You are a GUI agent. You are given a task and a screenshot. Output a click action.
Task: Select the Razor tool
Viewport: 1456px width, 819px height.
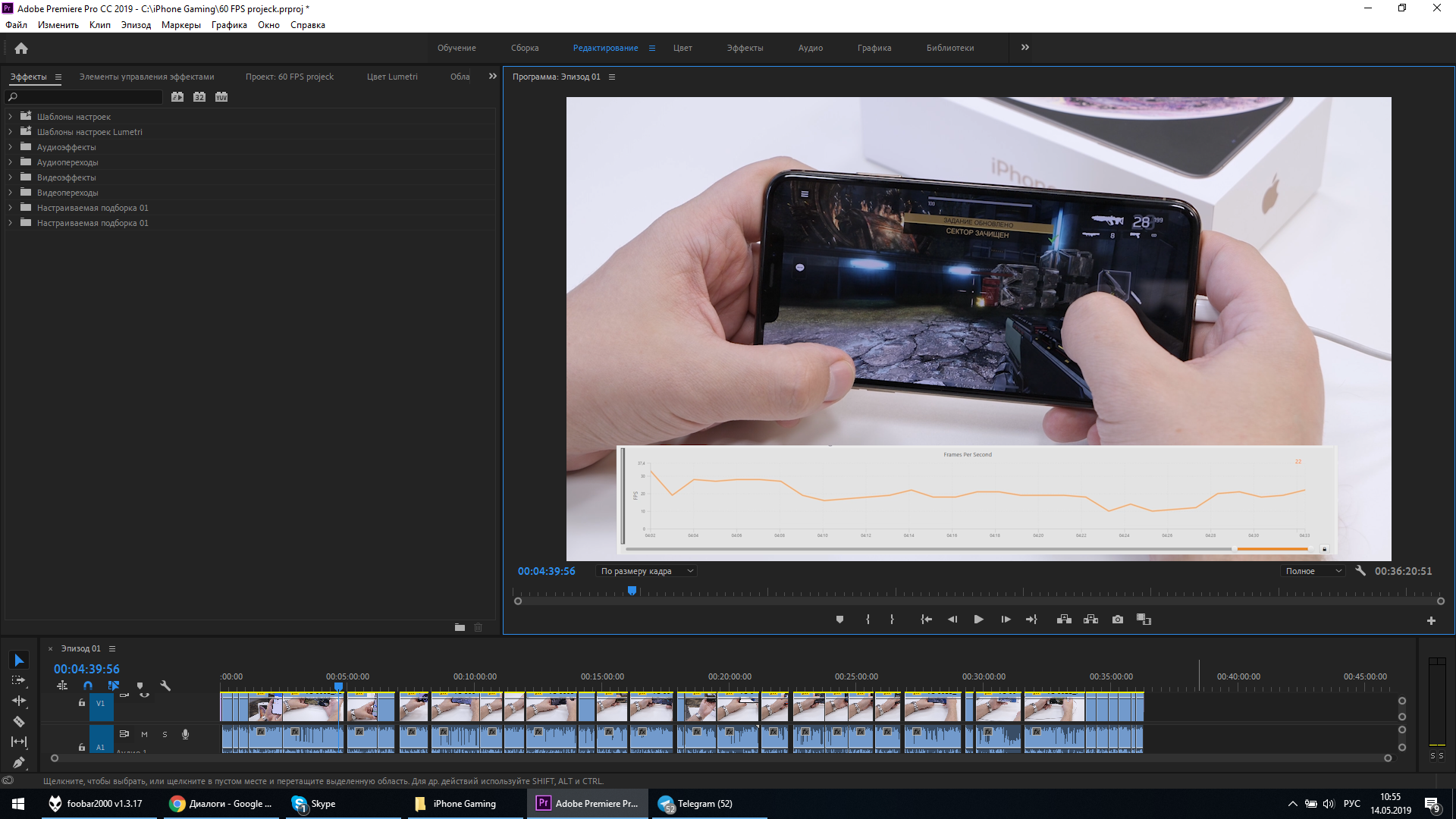point(19,722)
